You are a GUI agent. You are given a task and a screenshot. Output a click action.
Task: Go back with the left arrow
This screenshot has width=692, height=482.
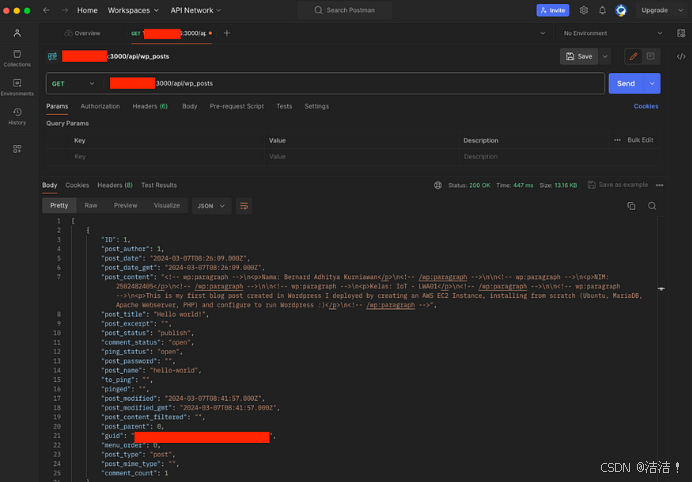pyautogui.click(x=46, y=10)
